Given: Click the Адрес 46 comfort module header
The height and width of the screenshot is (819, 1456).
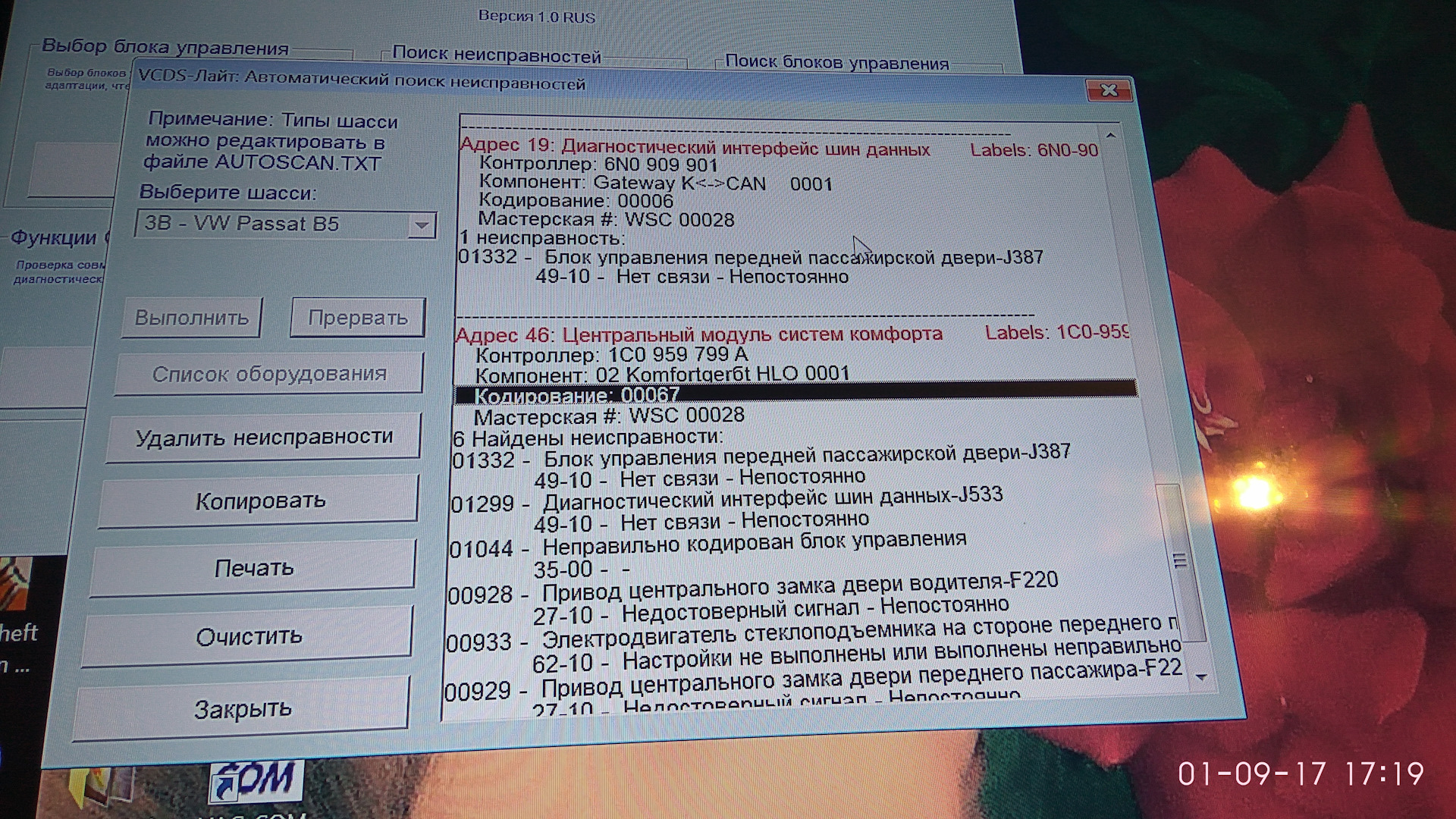Looking at the screenshot, I should [698, 334].
